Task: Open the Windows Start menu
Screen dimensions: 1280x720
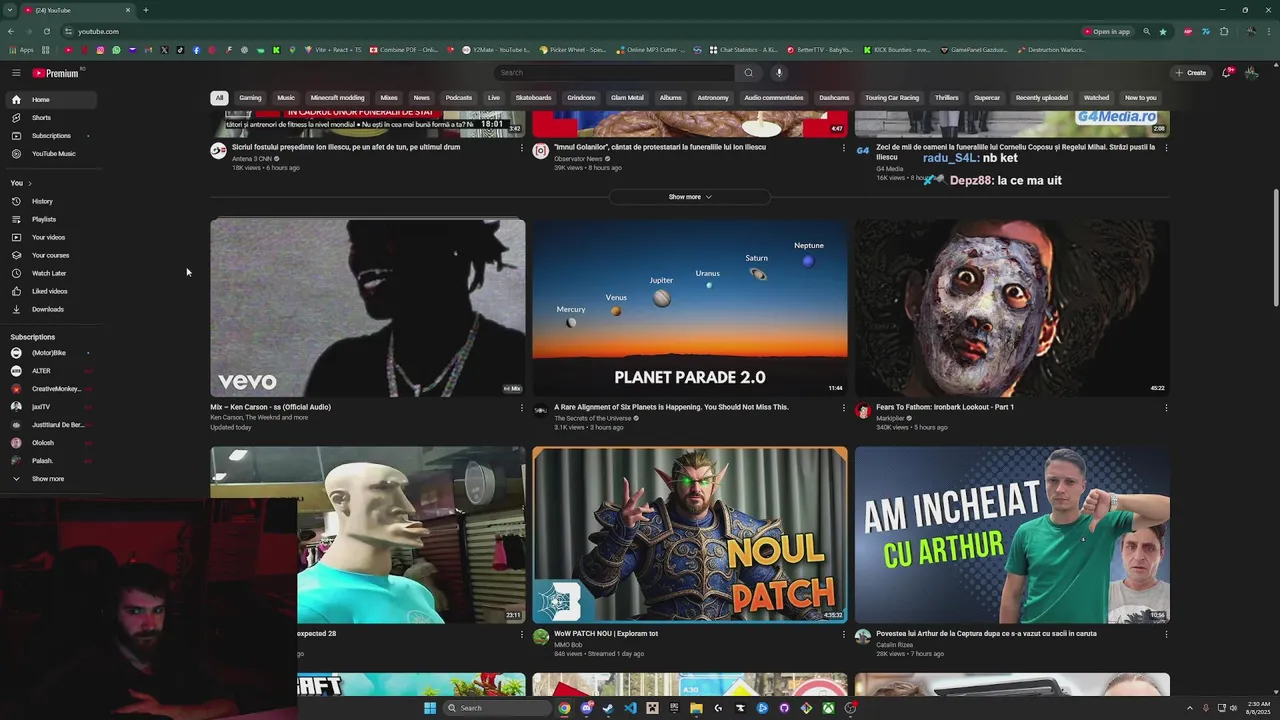Action: click(430, 708)
